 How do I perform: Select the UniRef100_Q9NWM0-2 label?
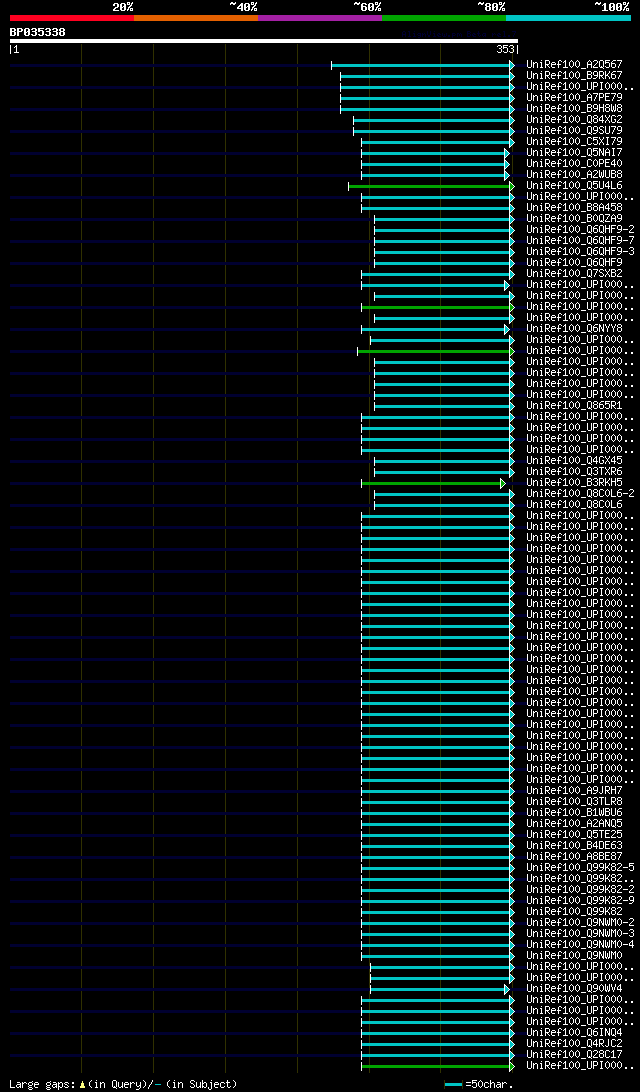(580, 923)
